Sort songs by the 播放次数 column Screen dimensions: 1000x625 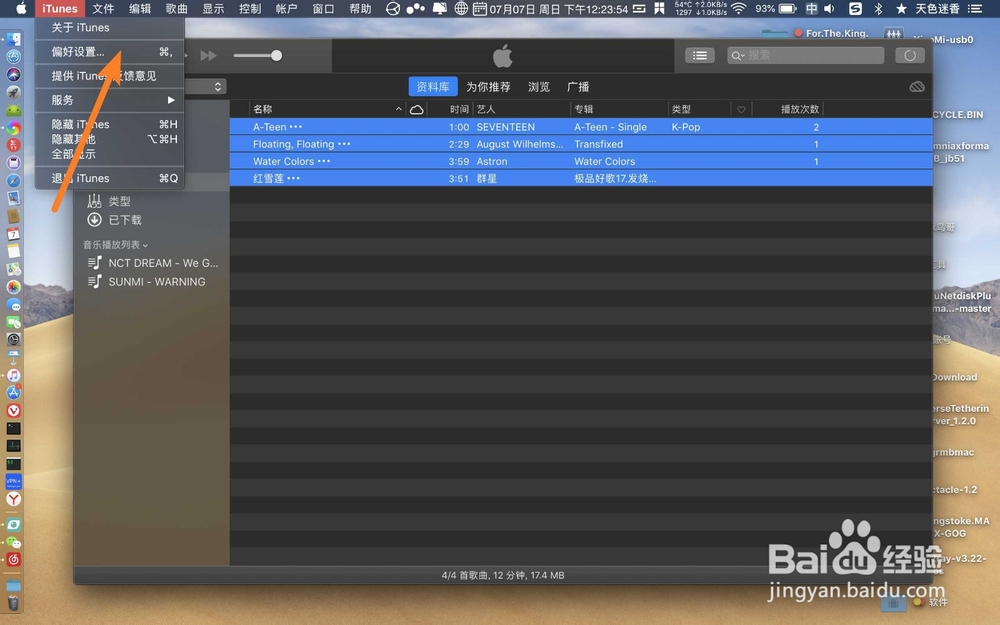click(x=800, y=109)
